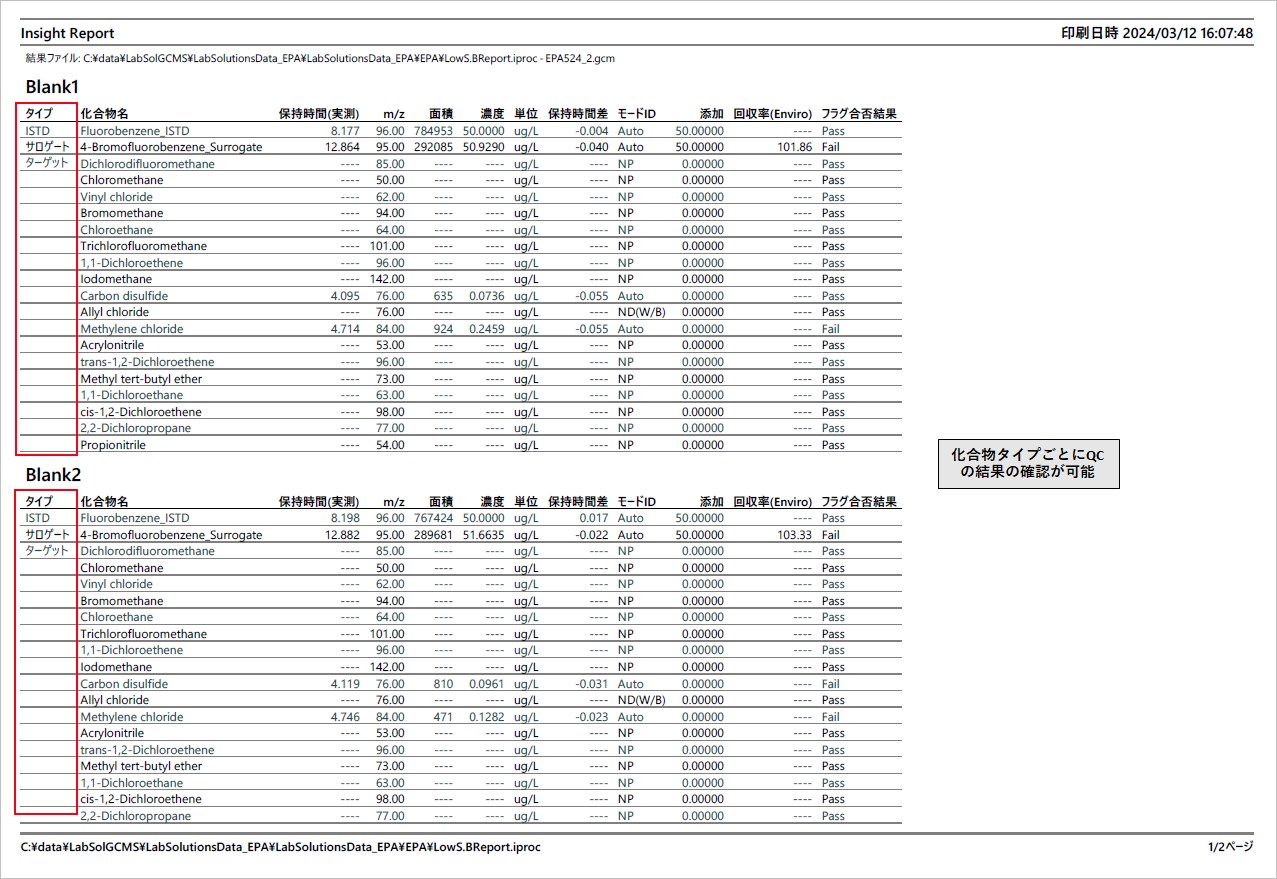The width and height of the screenshot is (1277, 879).
Task: Select retention time 4.119
Action: point(344,684)
